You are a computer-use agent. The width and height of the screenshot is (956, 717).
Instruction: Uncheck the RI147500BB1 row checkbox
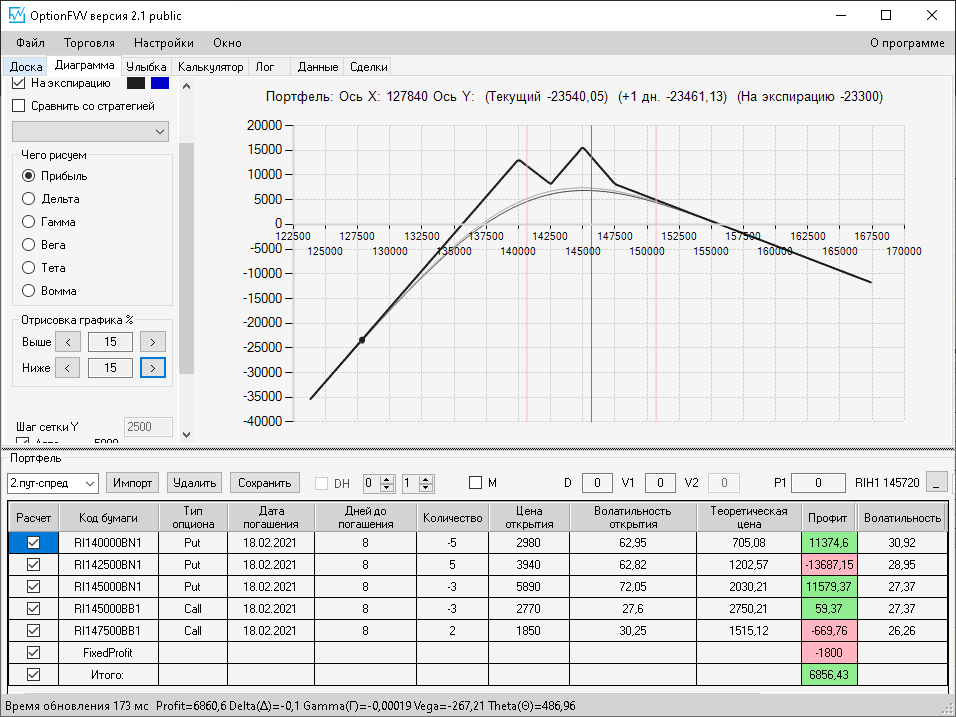tap(34, 630)
